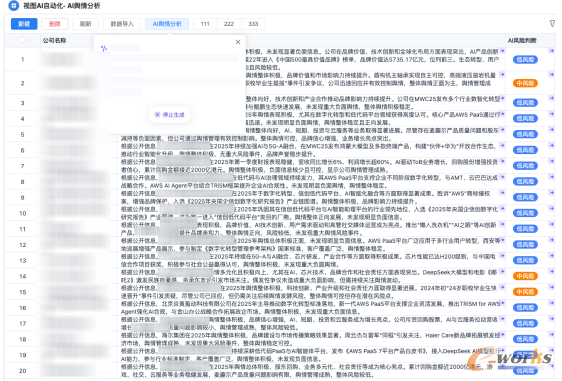Click 停止生成 to stop AI generation
562x381 pixels.
tap(170, 115)
